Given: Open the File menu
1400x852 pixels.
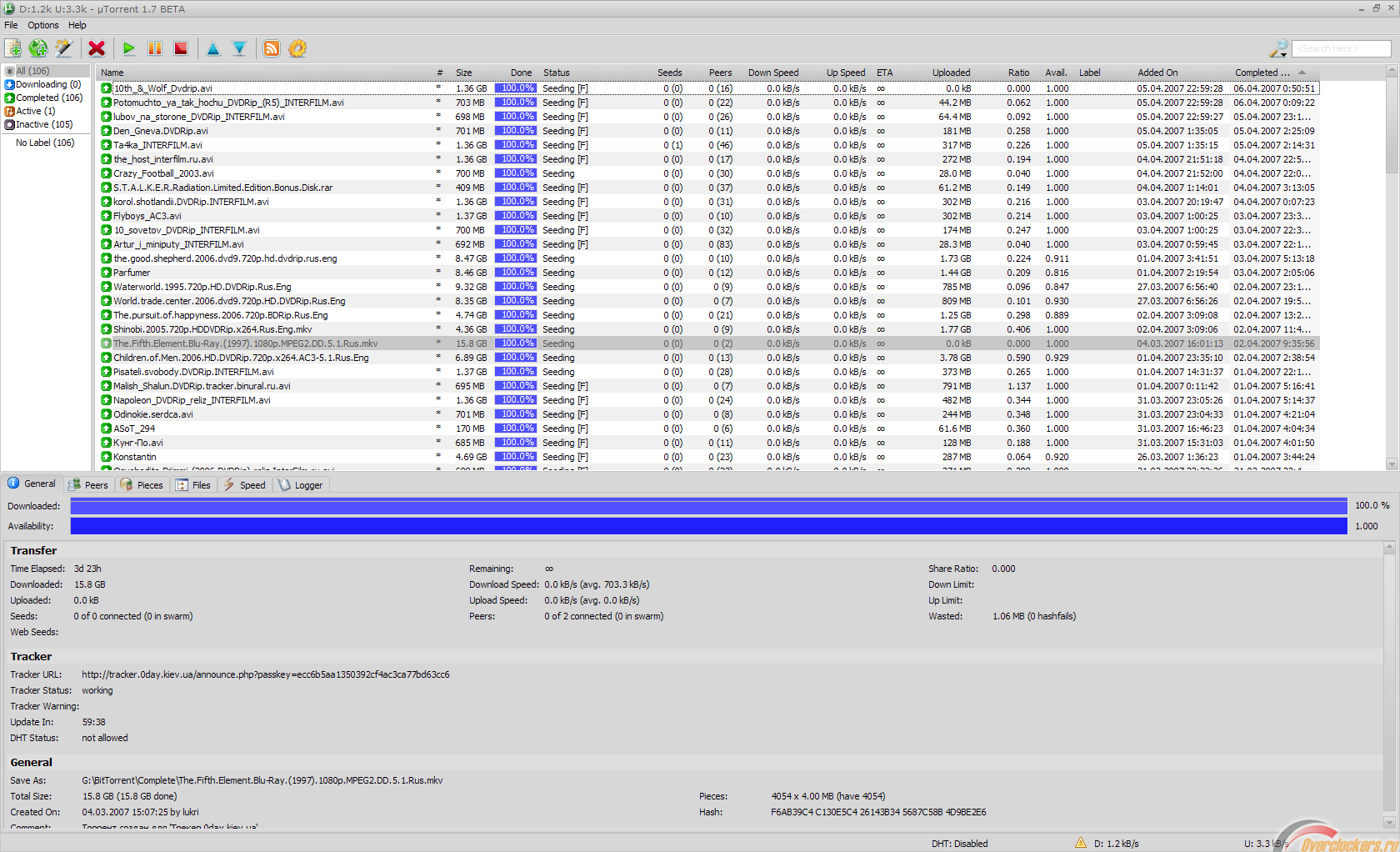Looking at the screenshot, I should coord(11,25).
